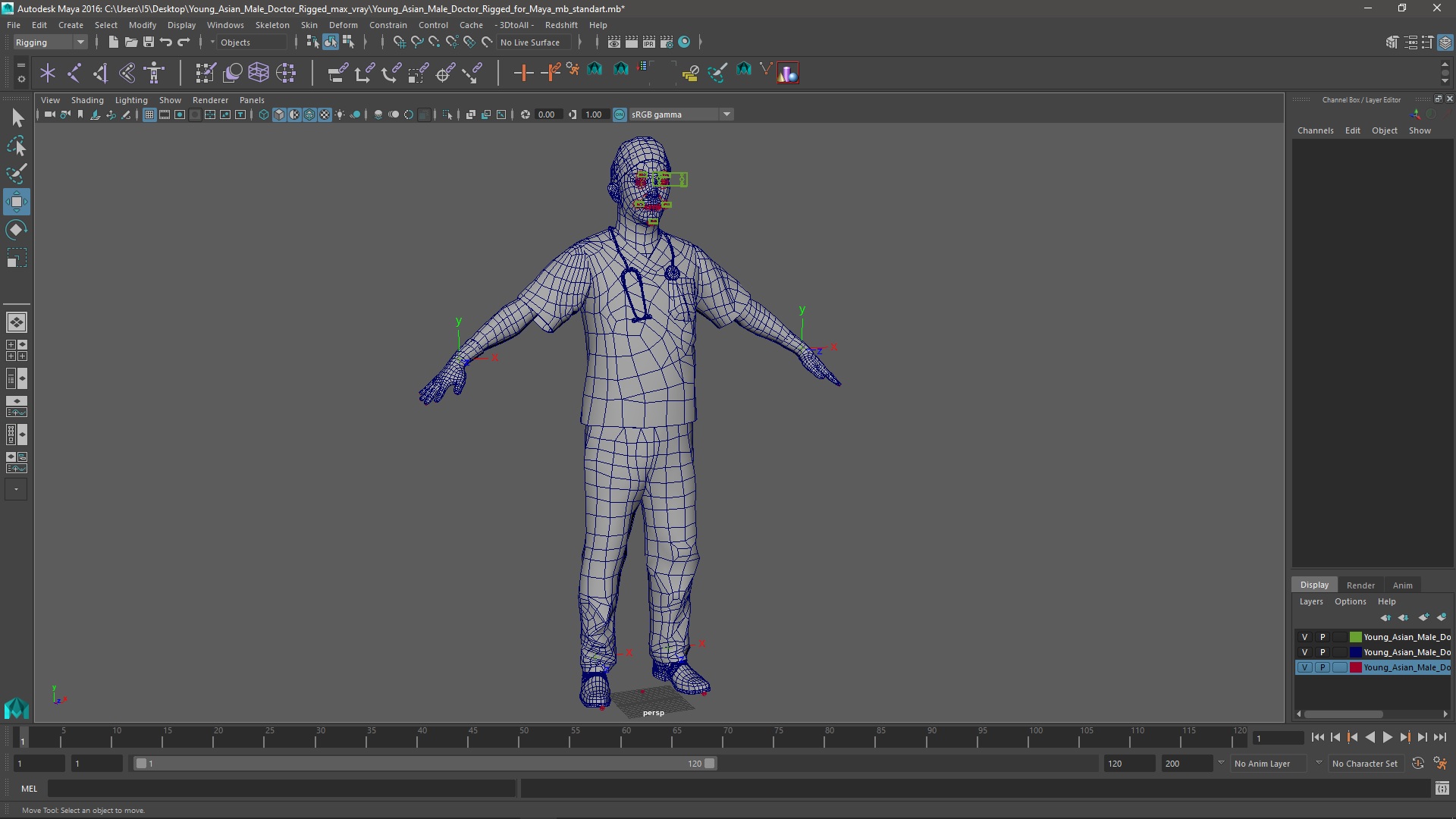The height and width of the screenshot is (819, 1456).
Task: Open the viewport Shading menu
Action: 87,100
